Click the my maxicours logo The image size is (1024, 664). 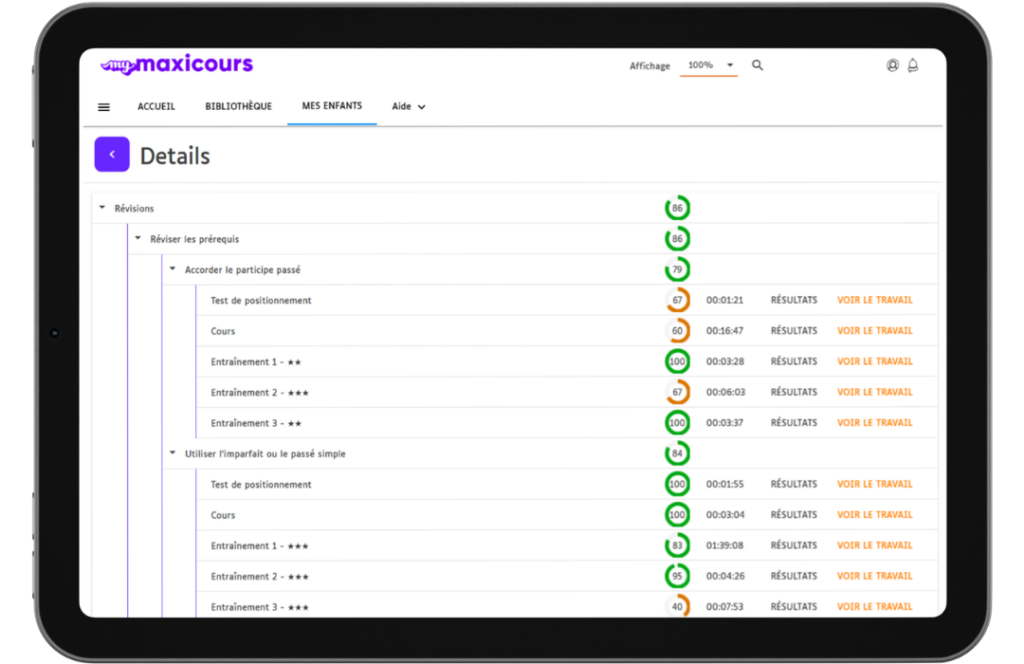click(x=177, y=66)
